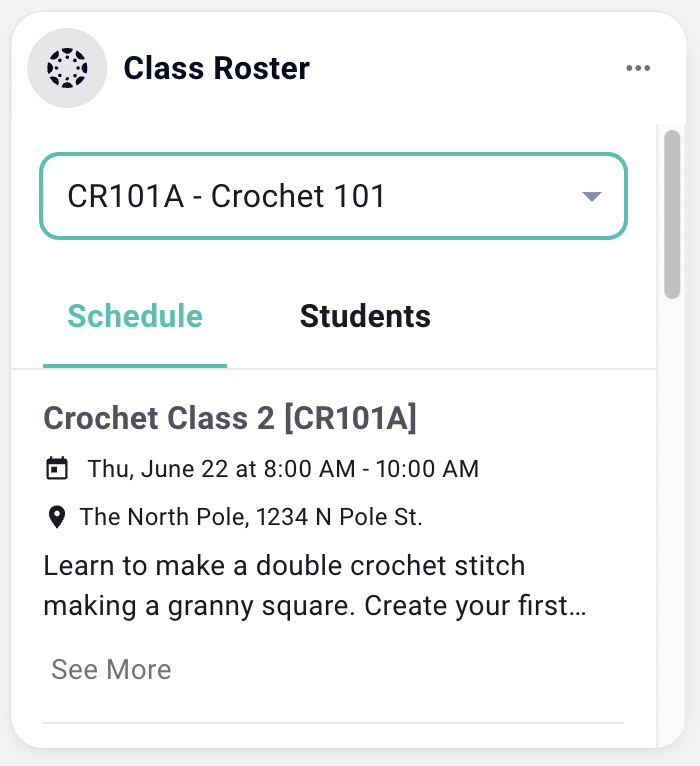Click the calendar icon beside the date
The image size is (700, 766).
(57, 468)
